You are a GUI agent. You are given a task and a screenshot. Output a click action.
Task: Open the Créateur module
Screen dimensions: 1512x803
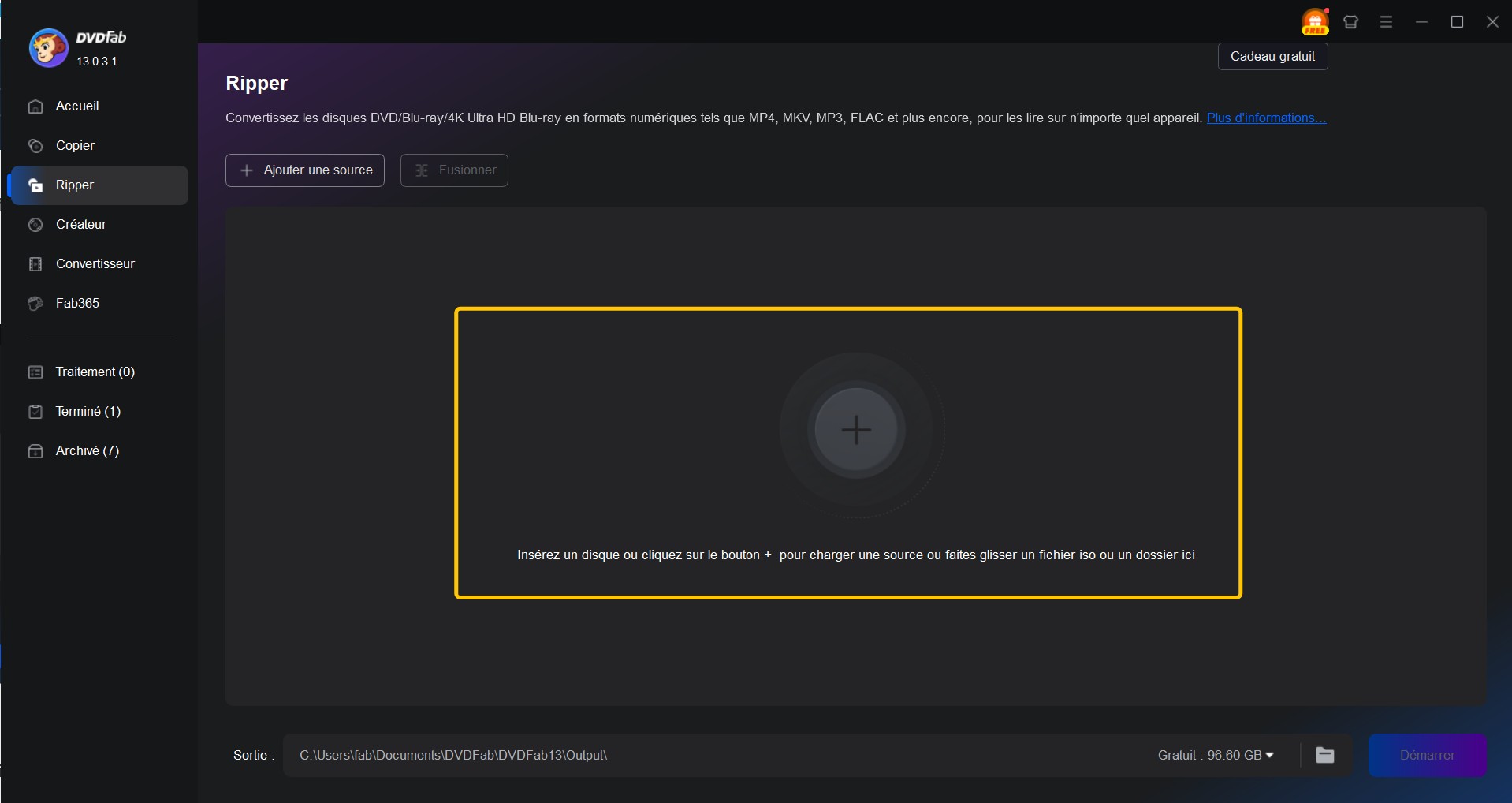point(99,225)
